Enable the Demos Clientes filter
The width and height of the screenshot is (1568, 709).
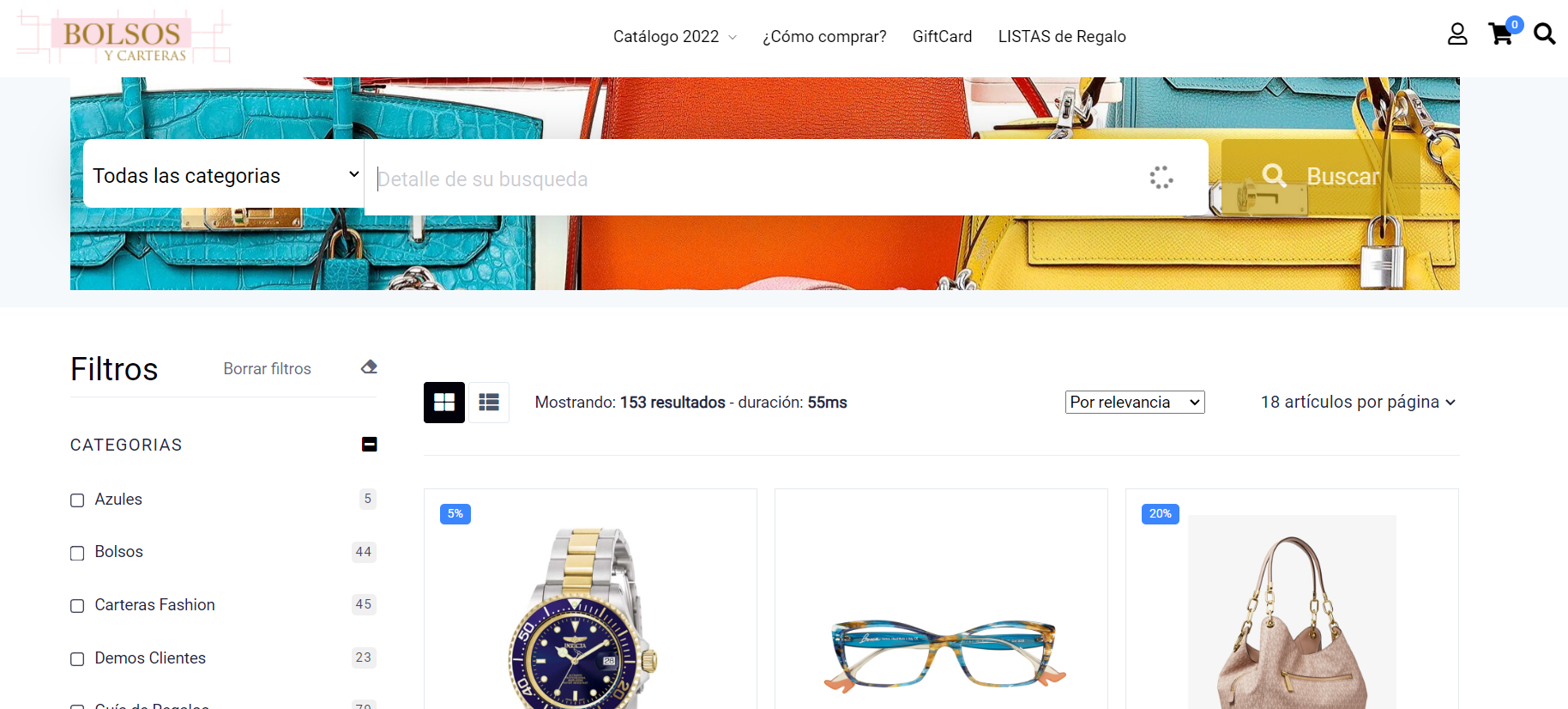[77, 659]
